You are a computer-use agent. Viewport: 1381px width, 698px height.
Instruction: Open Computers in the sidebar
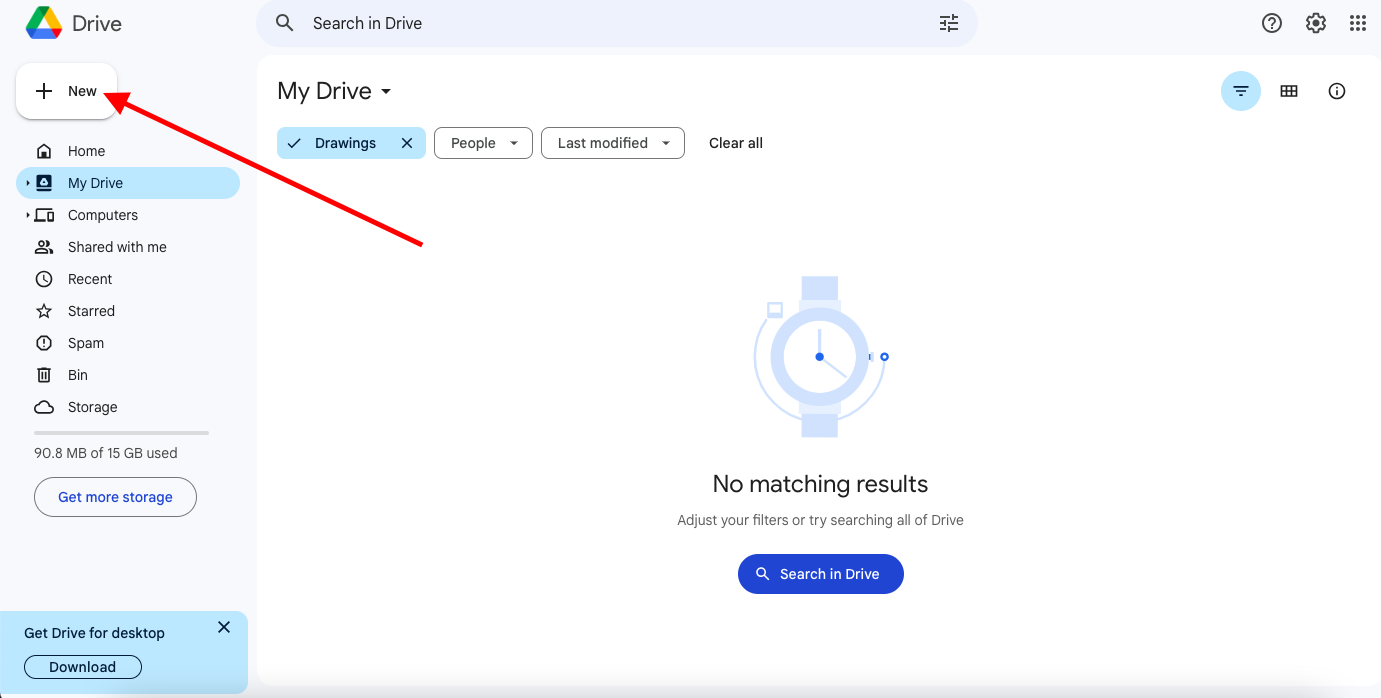pos(128,215)
